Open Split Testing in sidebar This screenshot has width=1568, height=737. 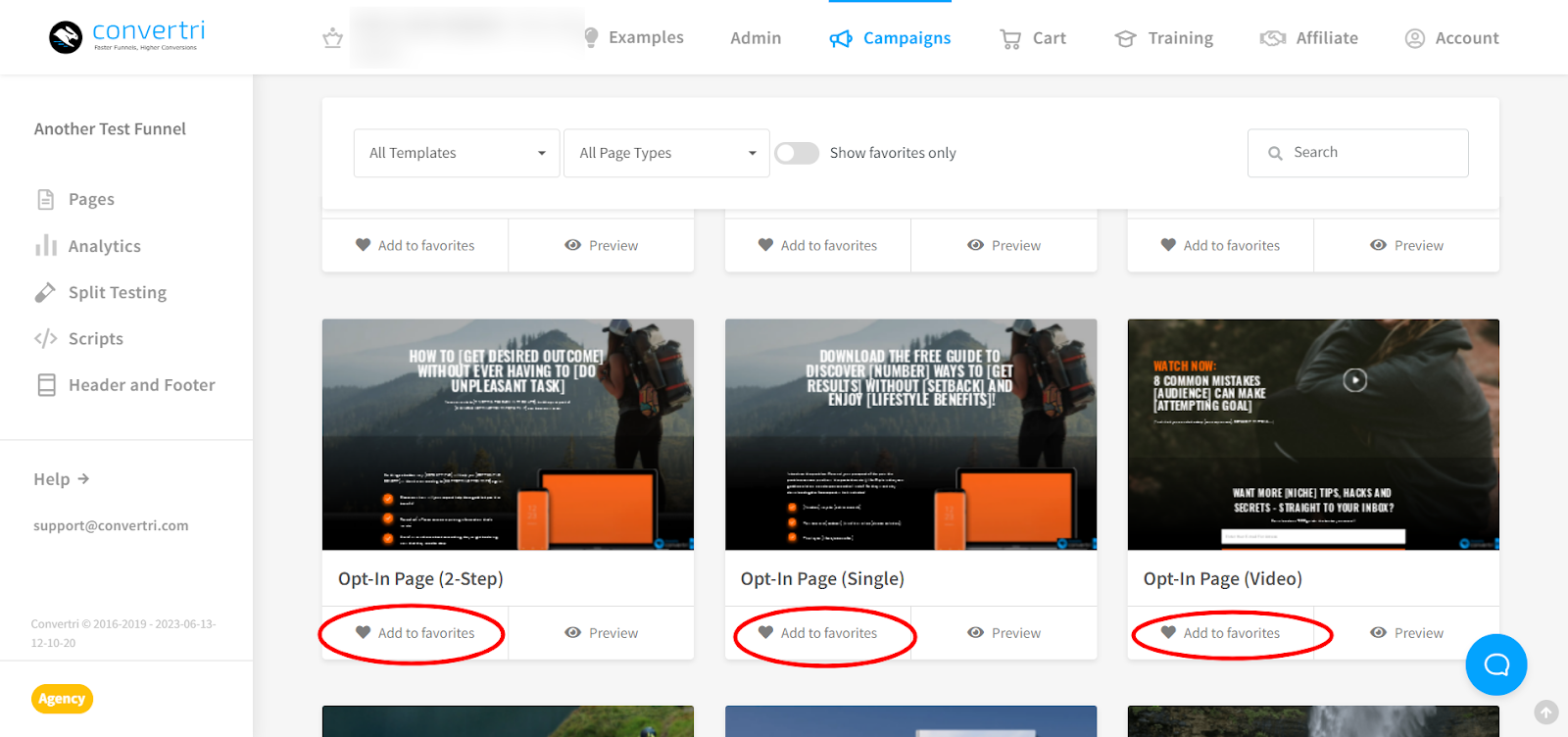(x=117, y=292)
